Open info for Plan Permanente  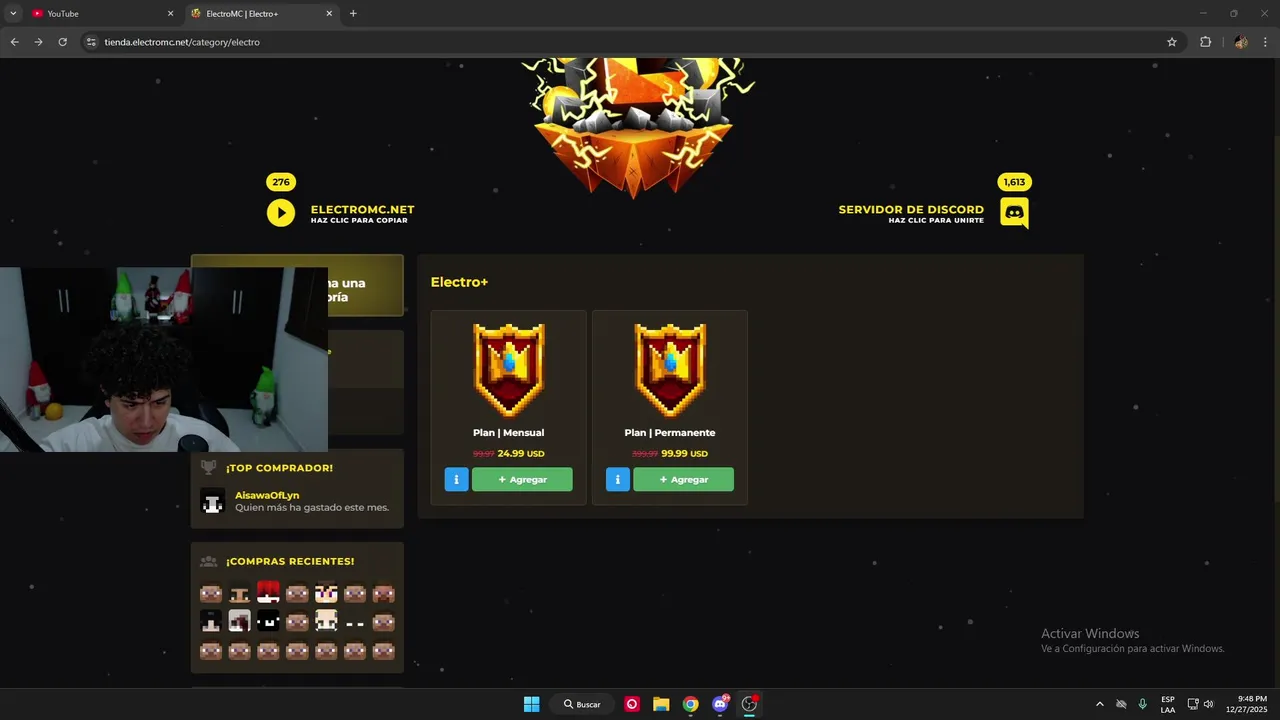point(617,480)
